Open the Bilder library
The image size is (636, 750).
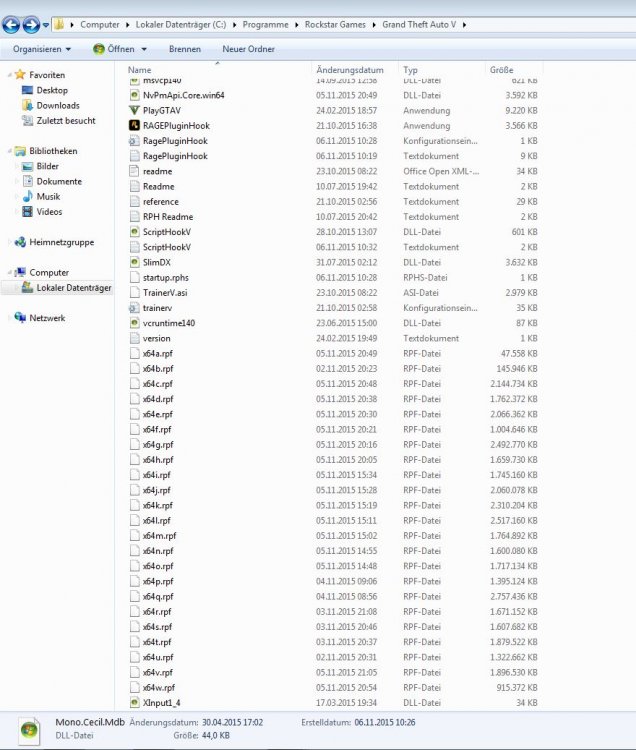click(47, 166)
